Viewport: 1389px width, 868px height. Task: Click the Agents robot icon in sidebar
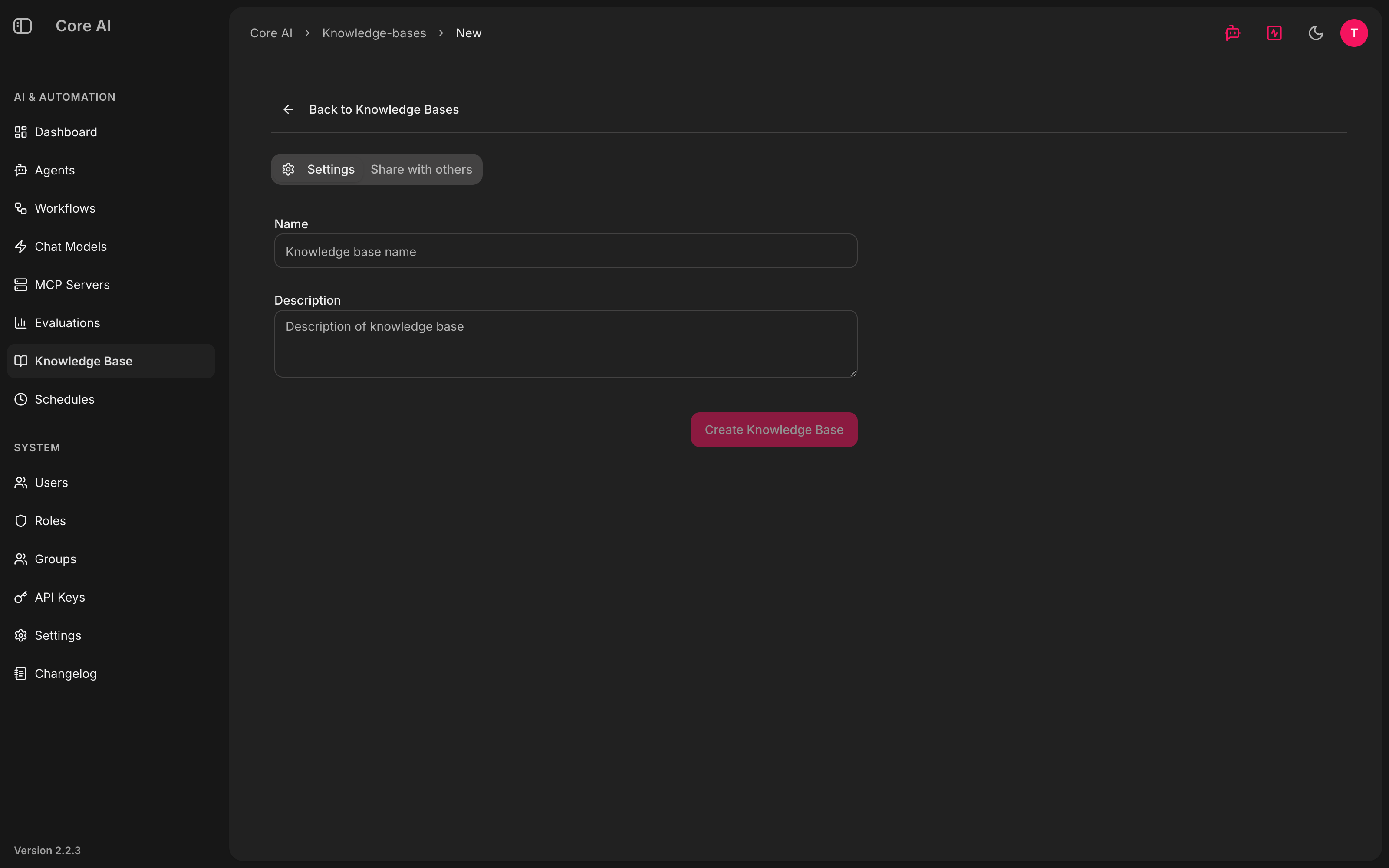[21, 170]
